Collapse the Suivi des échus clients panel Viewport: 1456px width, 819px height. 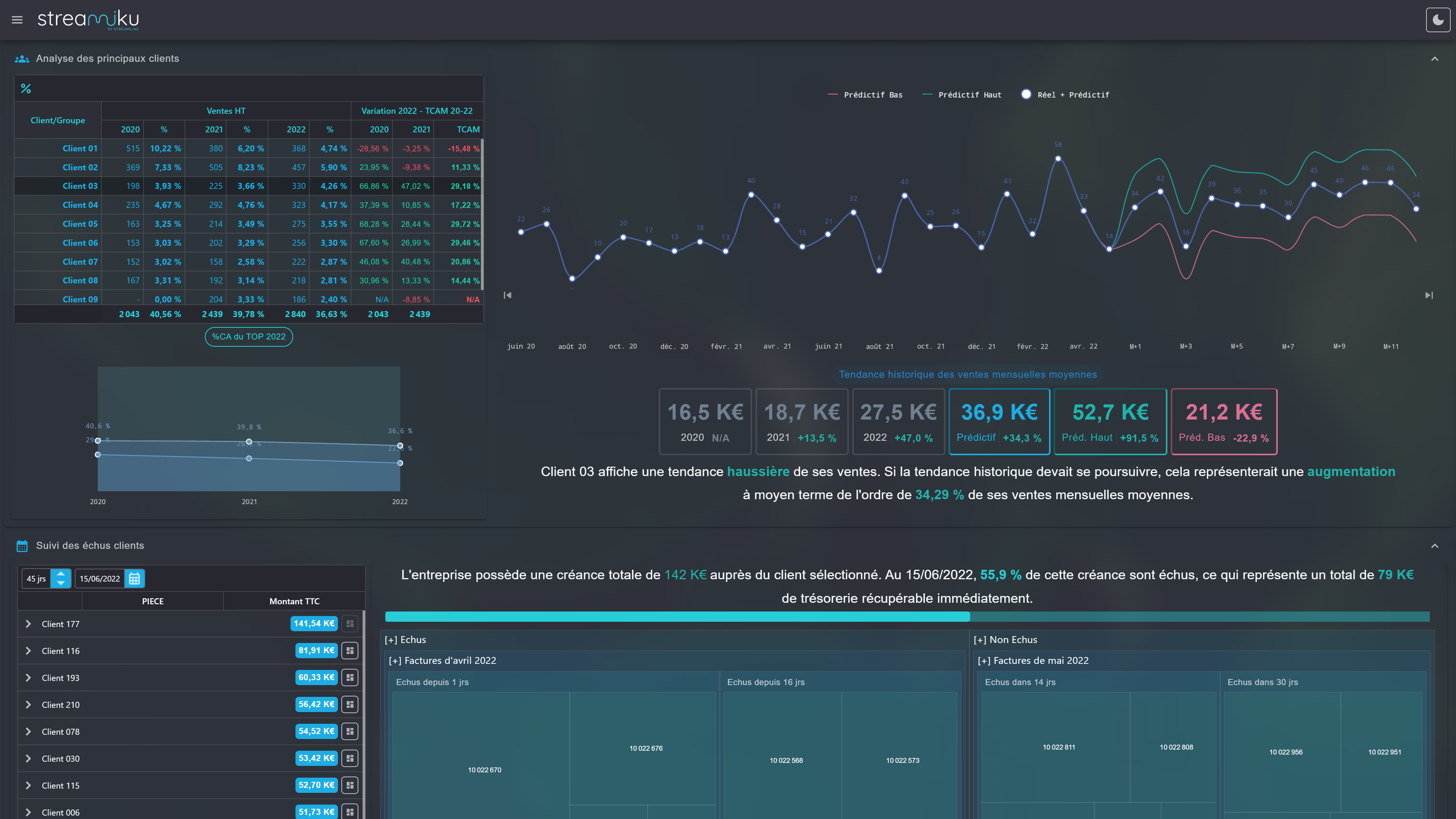pyautogui.click(x=1434, y=546)
